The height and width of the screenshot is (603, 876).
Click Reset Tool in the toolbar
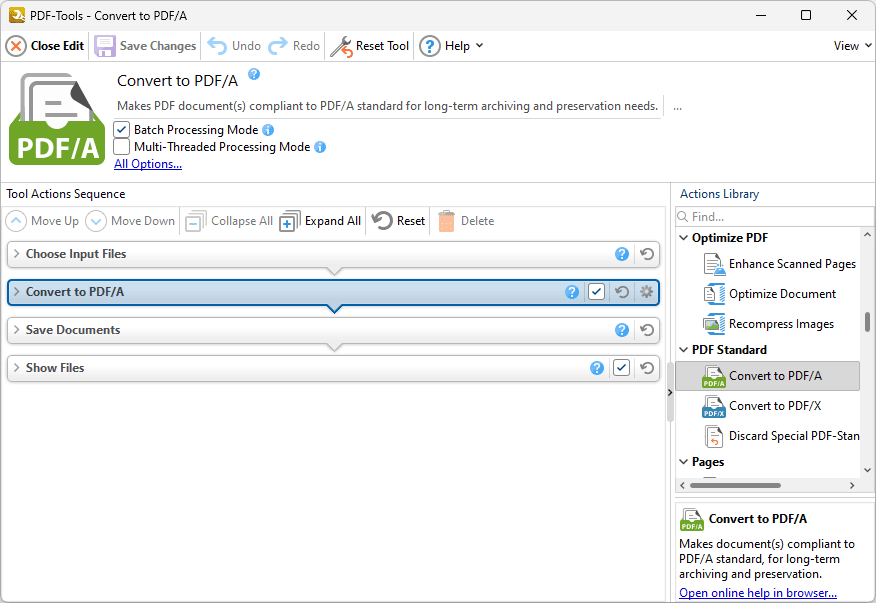(370, 46)
